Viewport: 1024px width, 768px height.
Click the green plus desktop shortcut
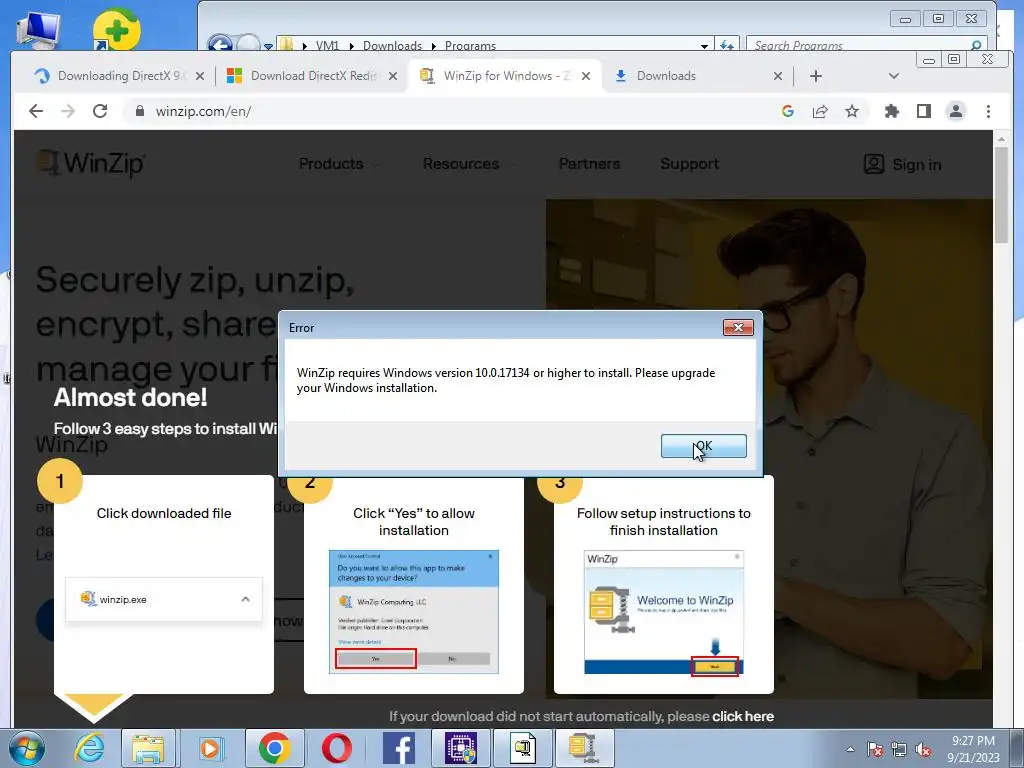pyautogui.click(x=116, y=29)
